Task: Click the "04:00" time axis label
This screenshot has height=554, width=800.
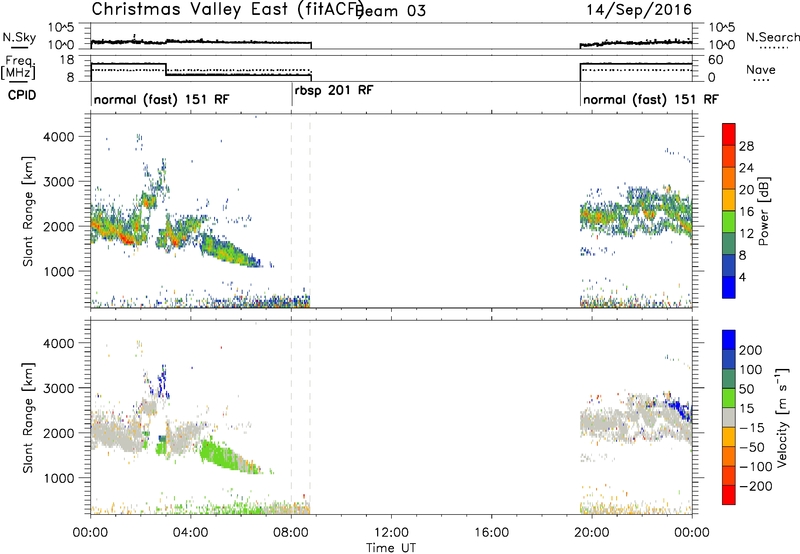Action: coord(191,533)
